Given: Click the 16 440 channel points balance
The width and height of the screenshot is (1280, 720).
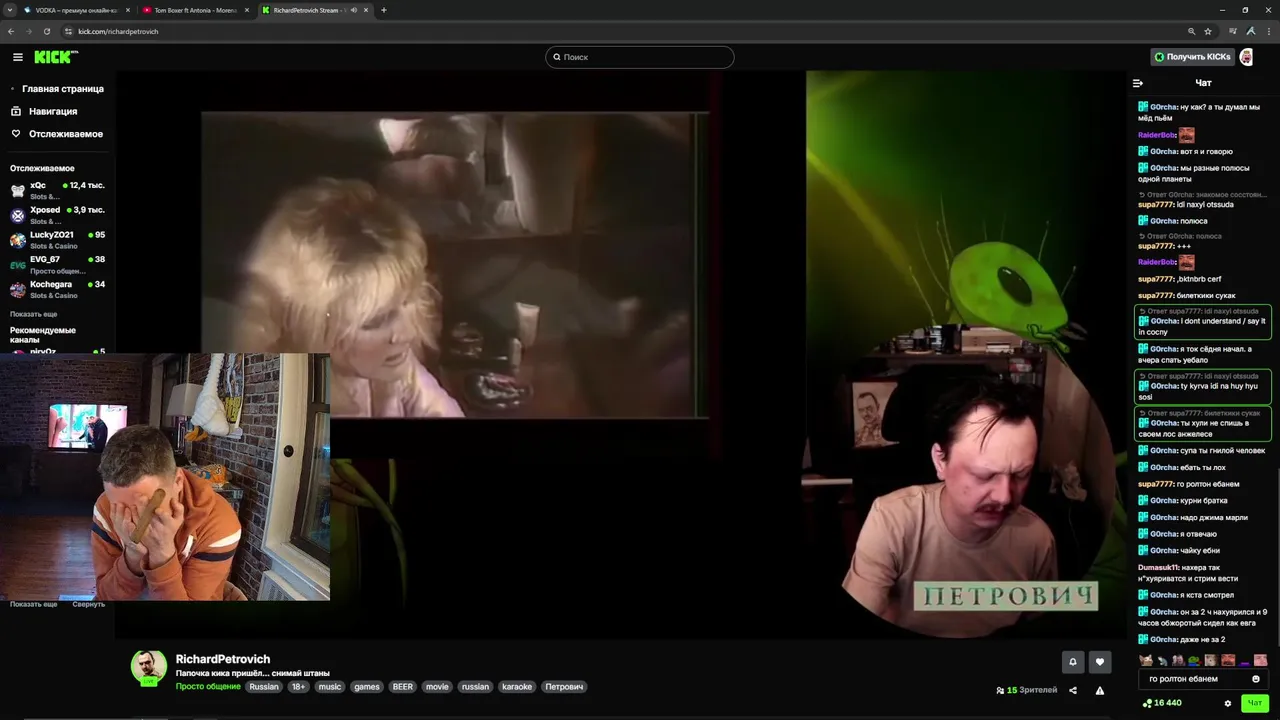Looking at the screenshot, I should coord(1162,703).
